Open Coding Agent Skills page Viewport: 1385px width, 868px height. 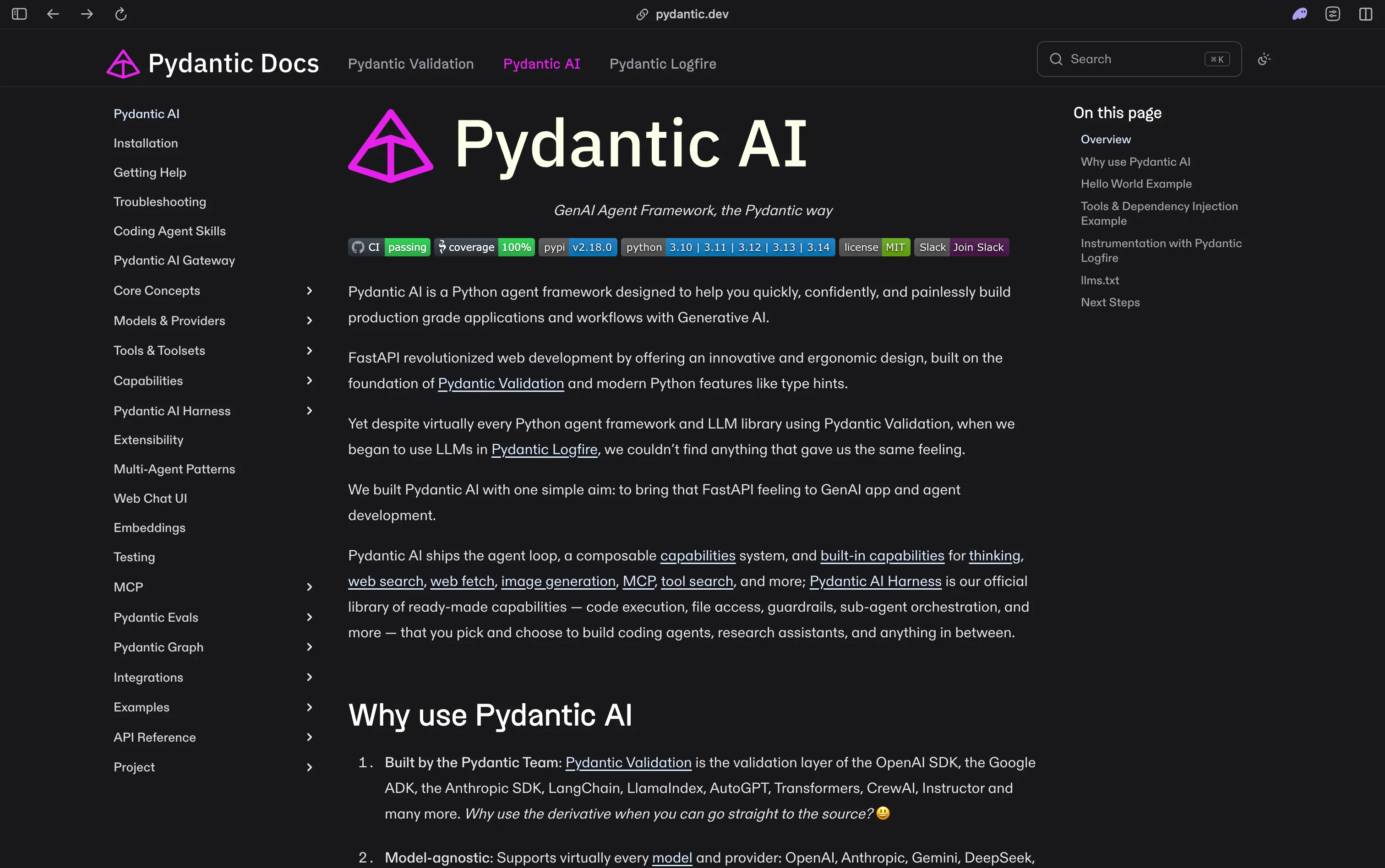pos(169,231)
